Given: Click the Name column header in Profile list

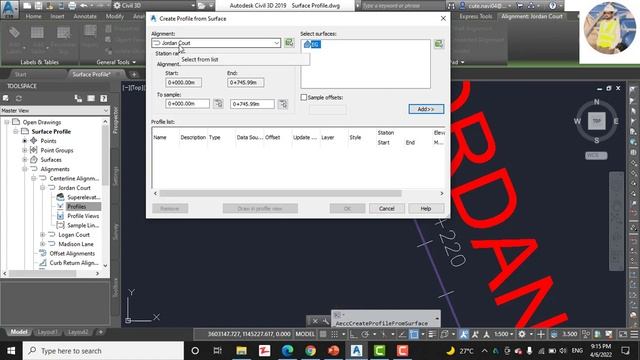Looking at the screenshot, I should [160, 138].
